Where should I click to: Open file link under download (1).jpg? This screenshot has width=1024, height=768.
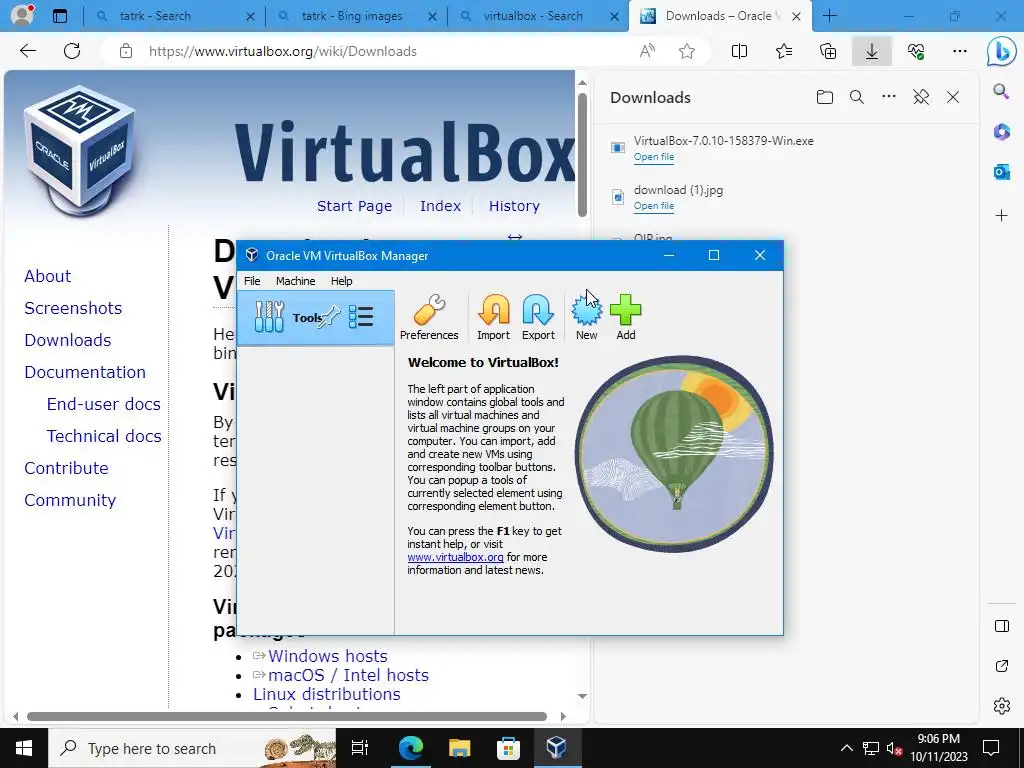tap(654, 206)
